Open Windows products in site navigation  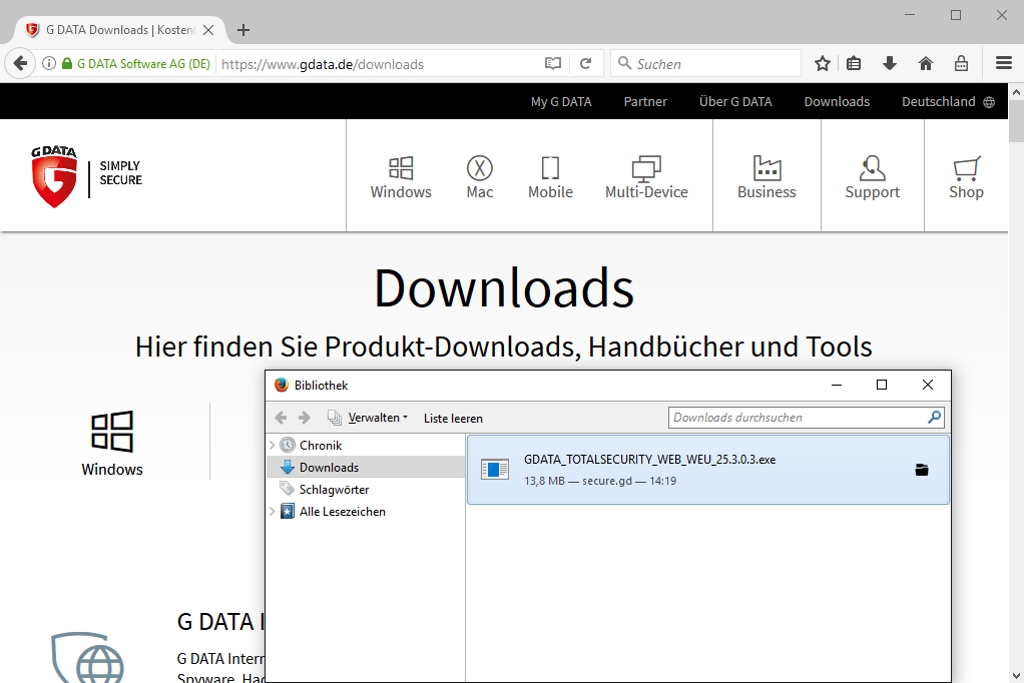click(x=401, y=177)
